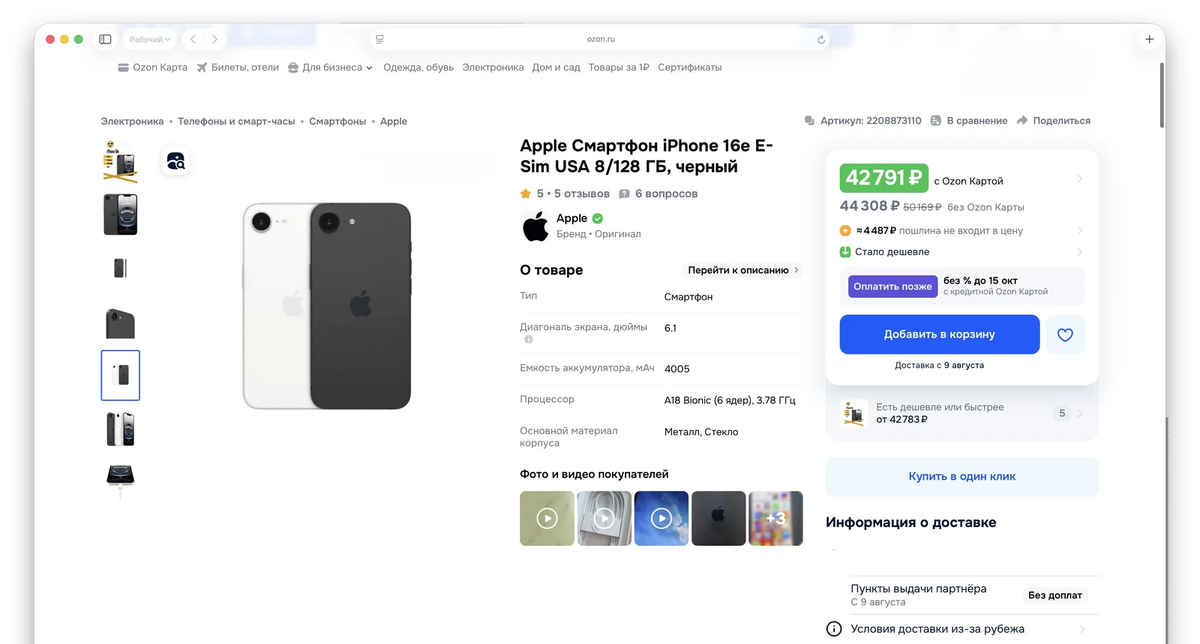Add the iPhone to favorites with heart button
Viewport: 1200px width, 644px height.
pyautogui.click(x=1065, y=334)
